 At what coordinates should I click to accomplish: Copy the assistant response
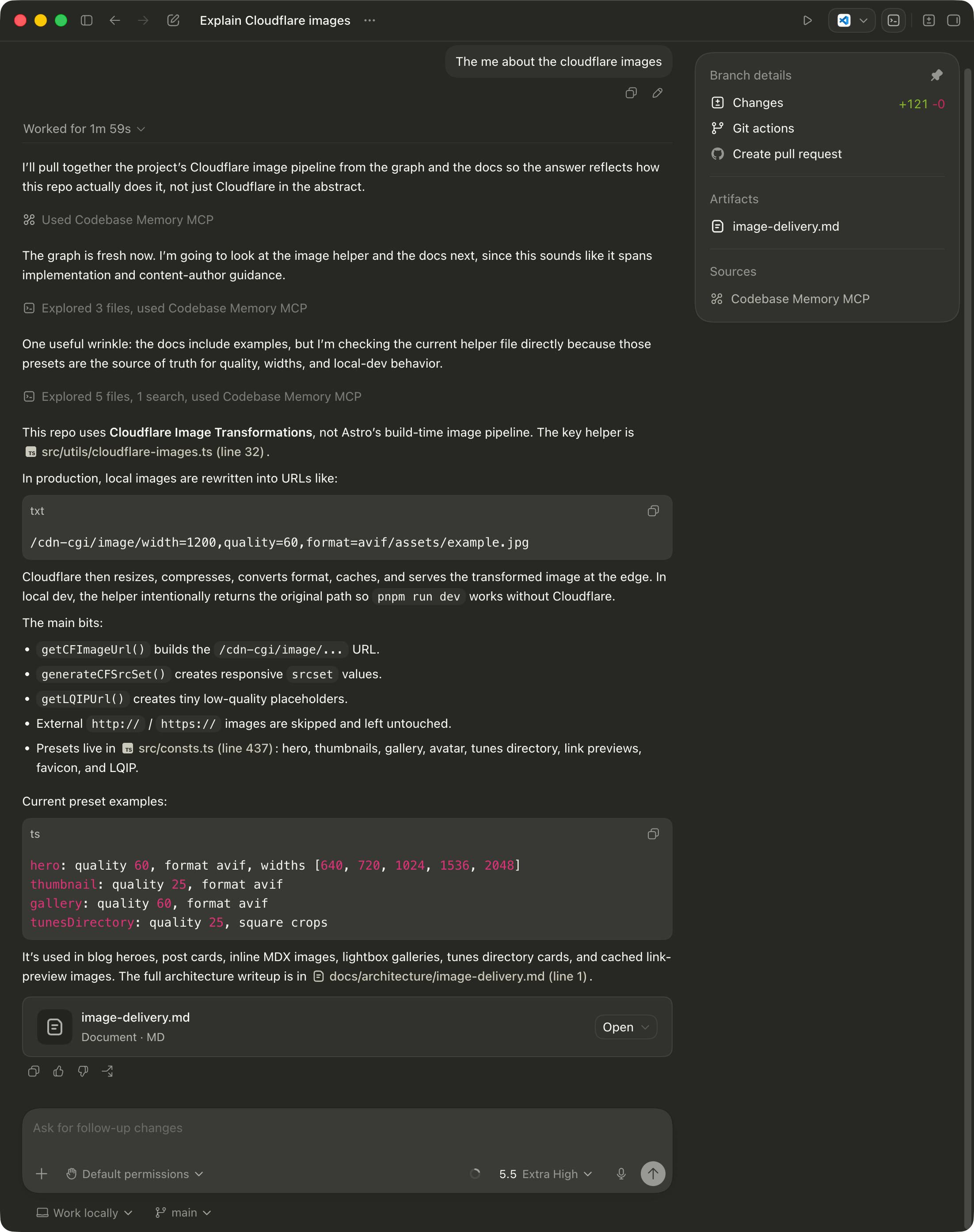coord(34,1071)
